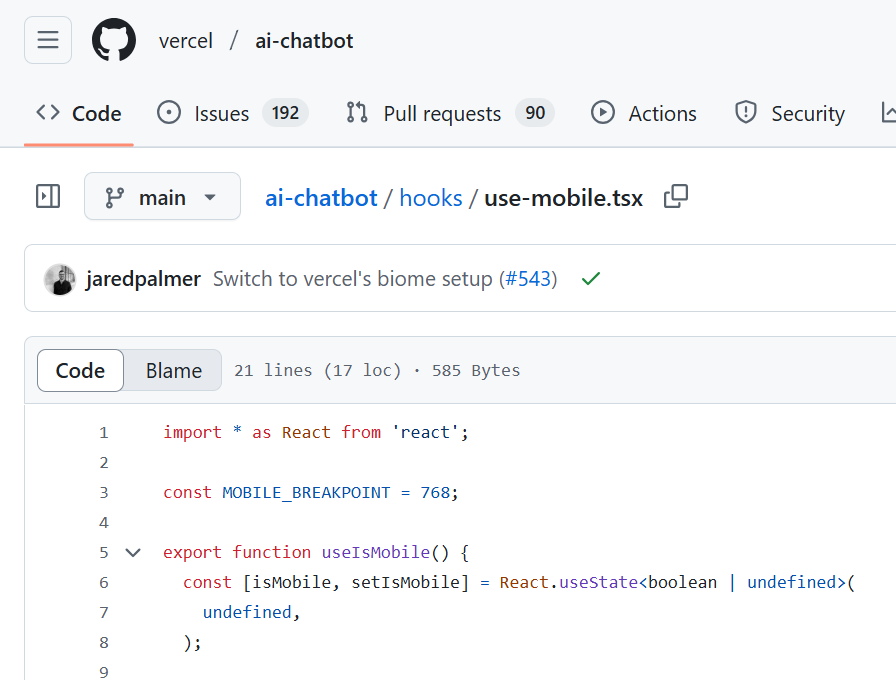The height and width of the screenshot is (680, 896).
Task: Click the Pull requests icon
Action: 357,113
